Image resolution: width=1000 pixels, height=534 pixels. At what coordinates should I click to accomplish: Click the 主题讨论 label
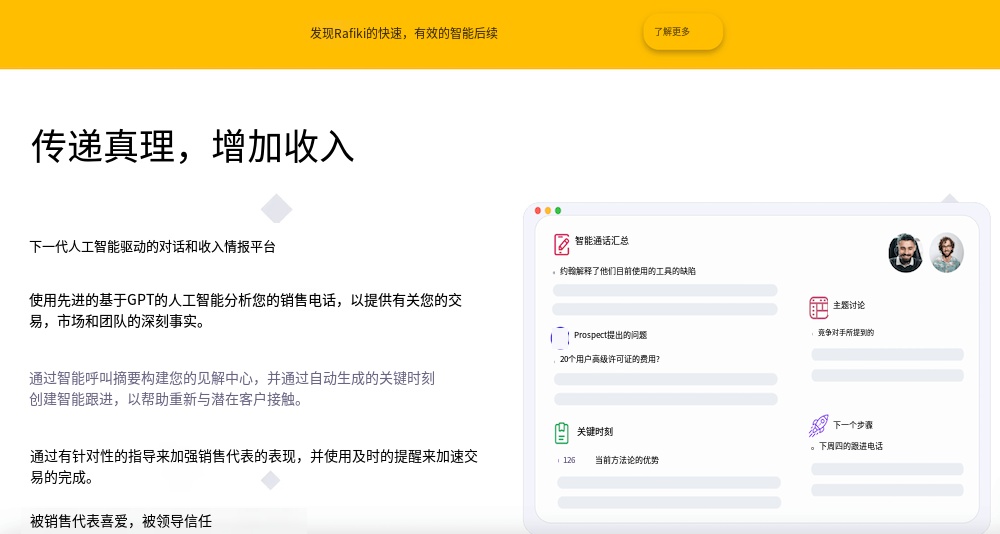[849, 306]
